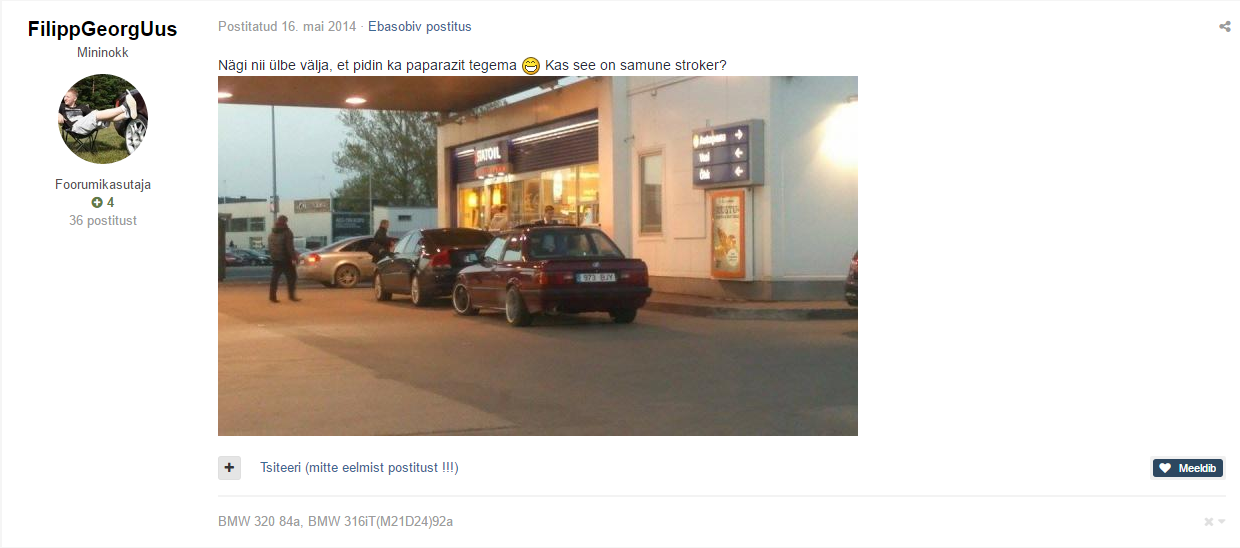Toggle the plus multiquote button

click(229, 467)
